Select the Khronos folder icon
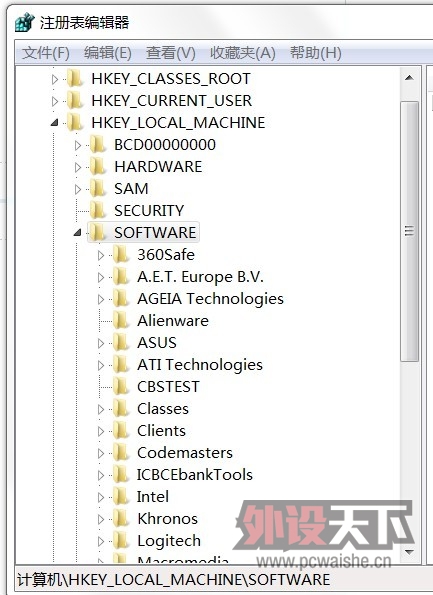433x595 pixels. coord(121,518)
